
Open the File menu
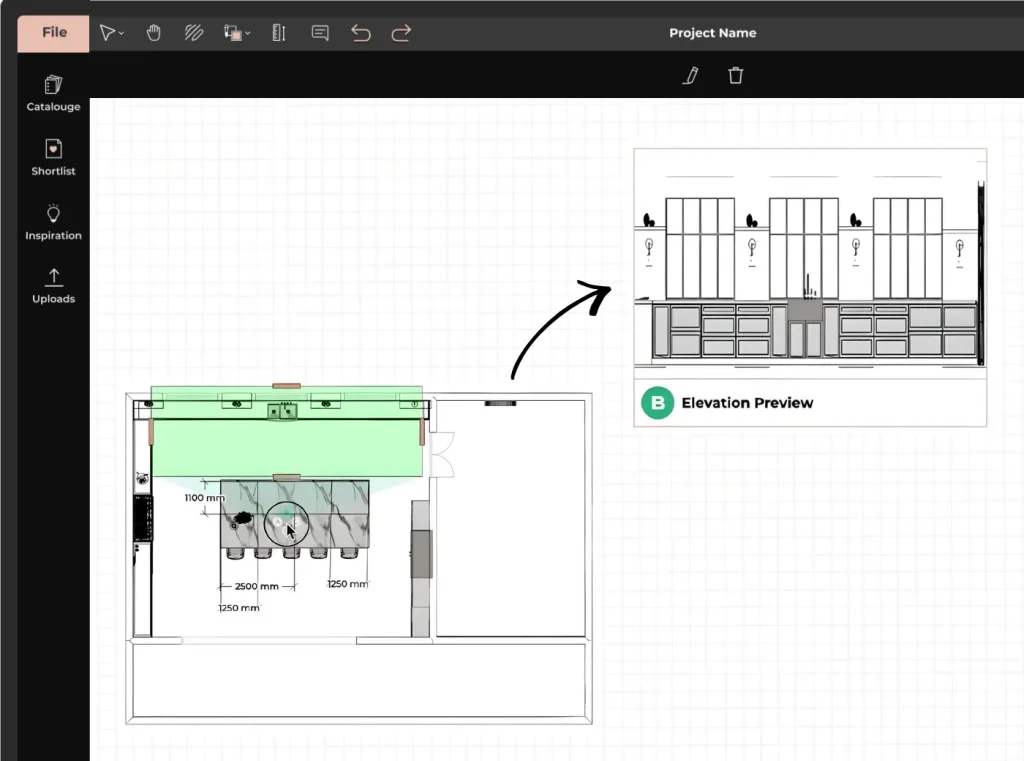pyautogui.click(x=54, y=32)
